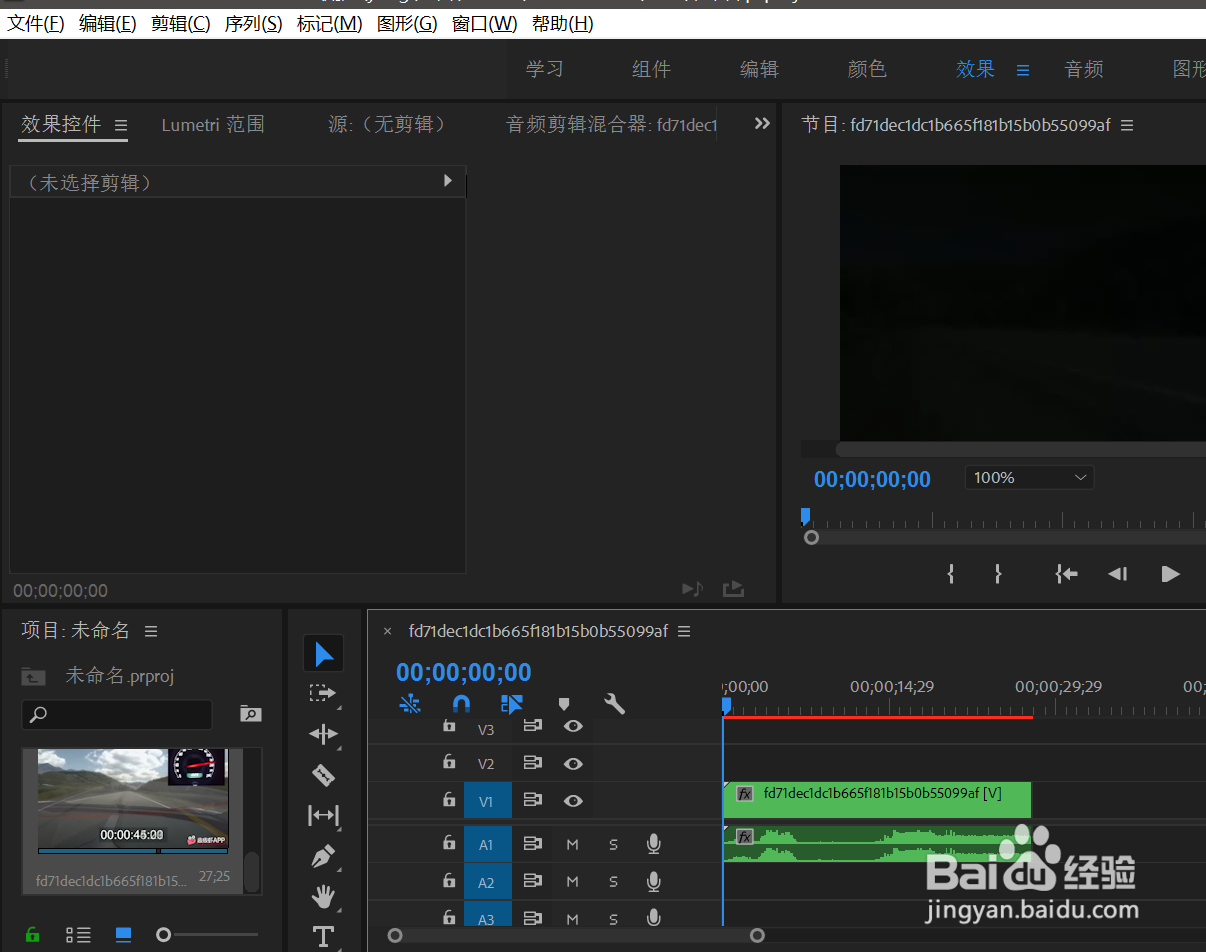Screen dimensions: 1206x952
Task: Open timeline display settings wrench
Action: click(x=615, y=704)
